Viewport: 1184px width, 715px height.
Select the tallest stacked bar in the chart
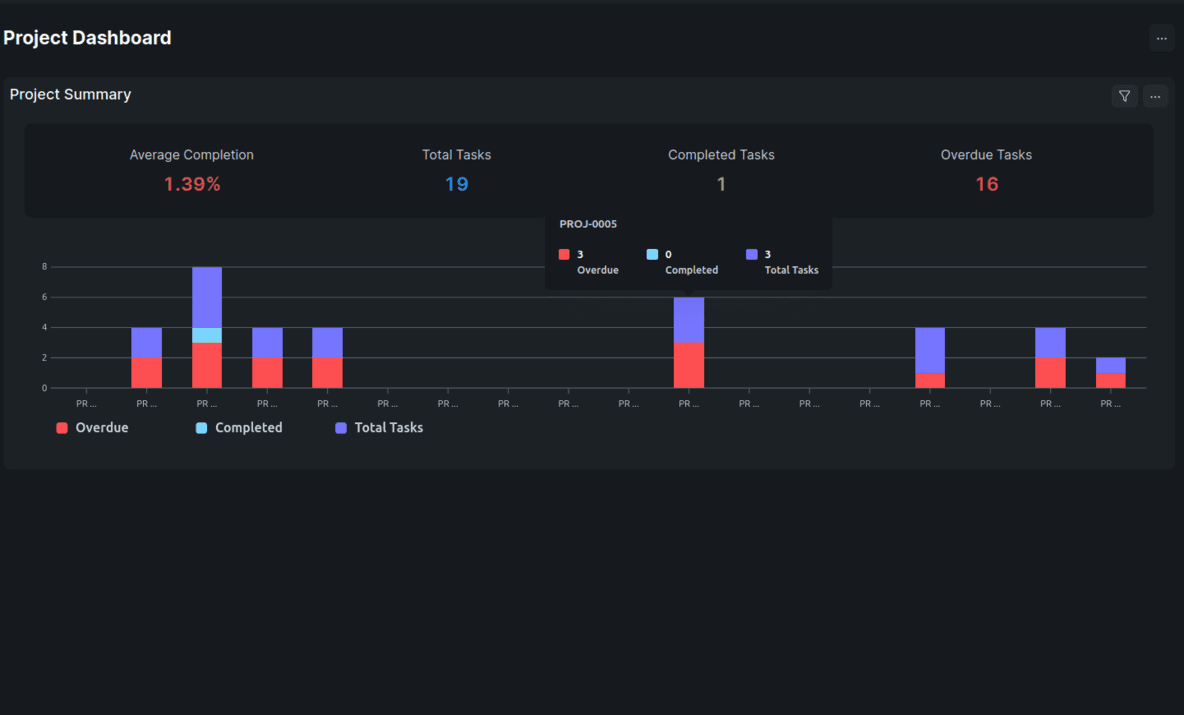tap(206, 325)
